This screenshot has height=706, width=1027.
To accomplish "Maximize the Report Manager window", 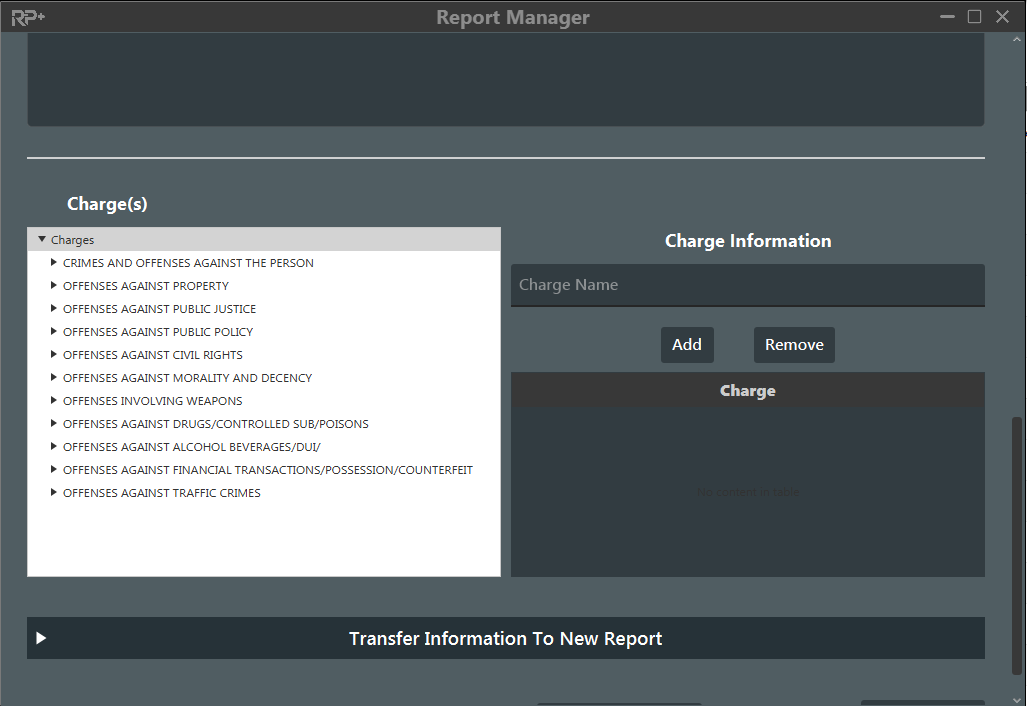I will click(974, 17).
